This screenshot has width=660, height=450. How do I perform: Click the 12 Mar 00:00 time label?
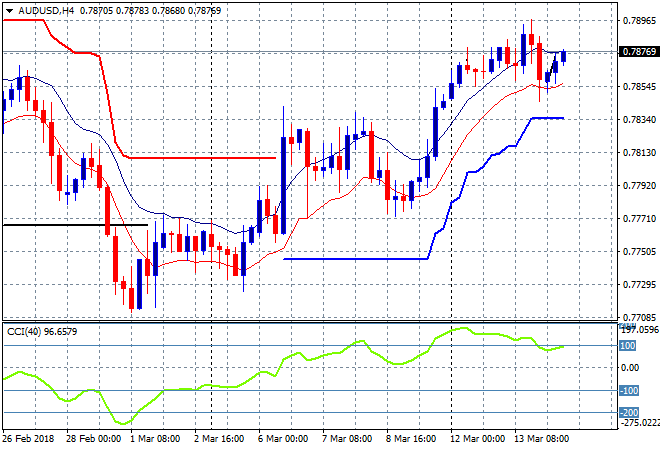pyautogui.click(x=477, y=439)
